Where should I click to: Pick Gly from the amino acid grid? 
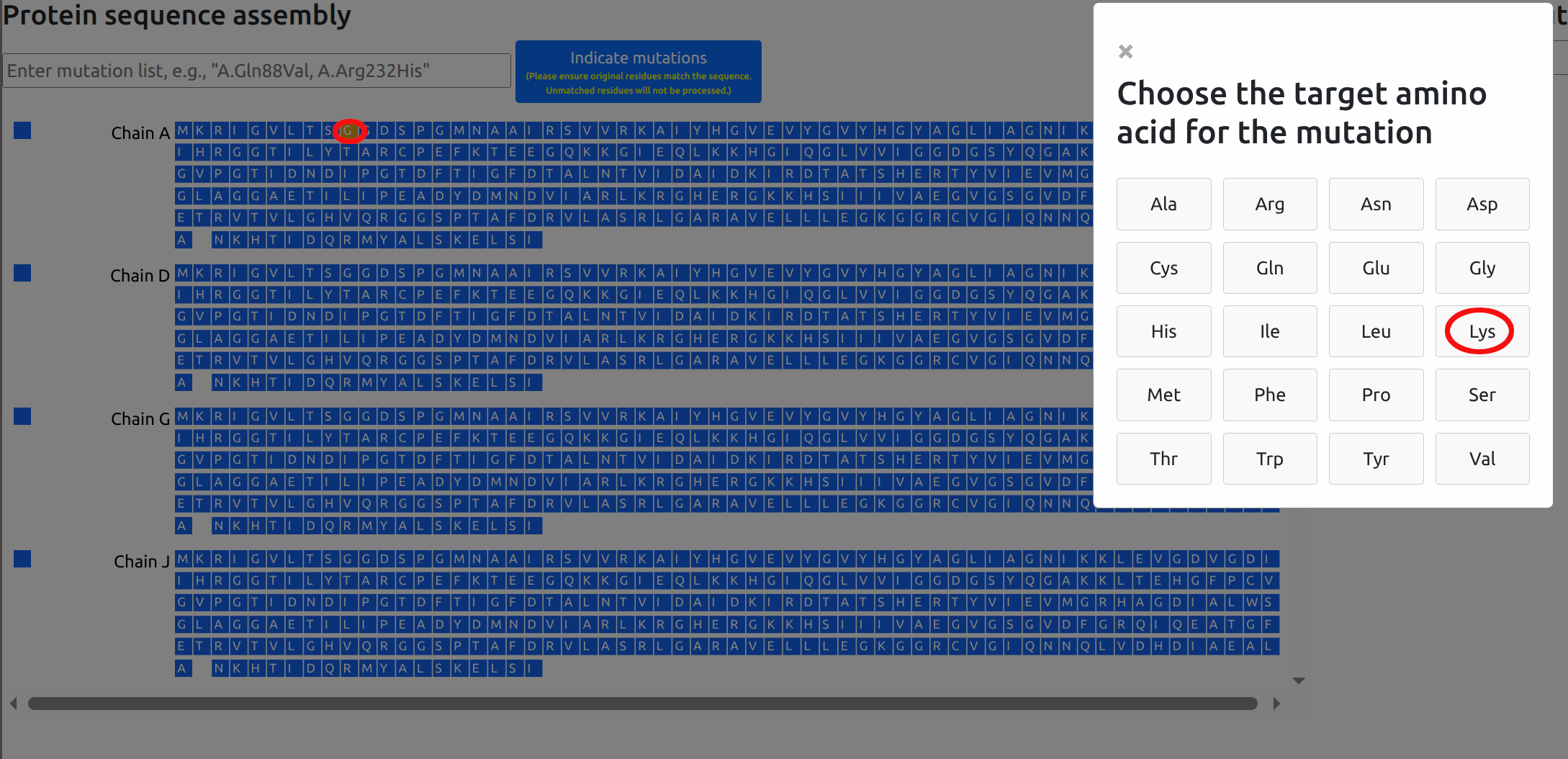(1482, 267)
